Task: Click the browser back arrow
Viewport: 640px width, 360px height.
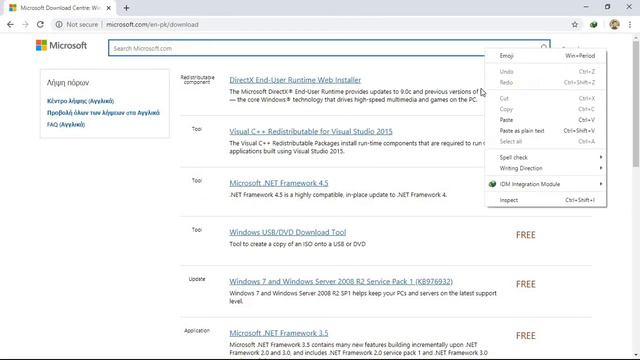Action: (10, 24)
